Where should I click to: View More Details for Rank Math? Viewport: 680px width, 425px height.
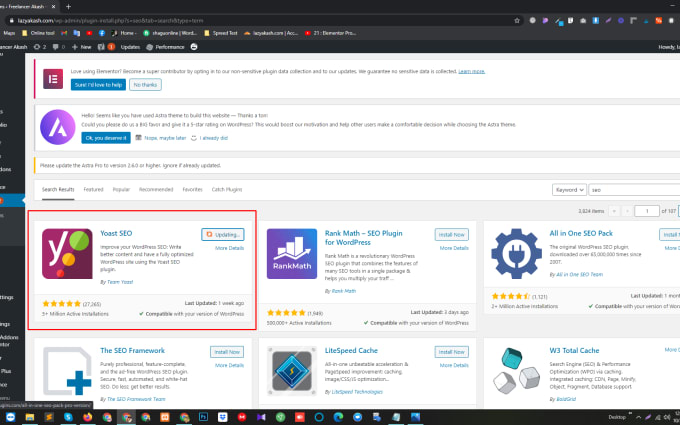tap(454, 248)
